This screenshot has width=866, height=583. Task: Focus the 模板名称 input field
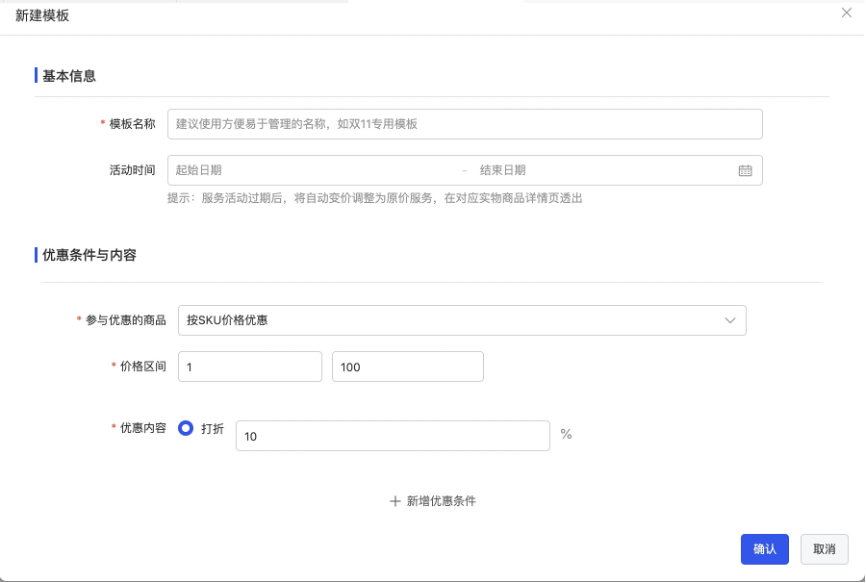(464, 124)
